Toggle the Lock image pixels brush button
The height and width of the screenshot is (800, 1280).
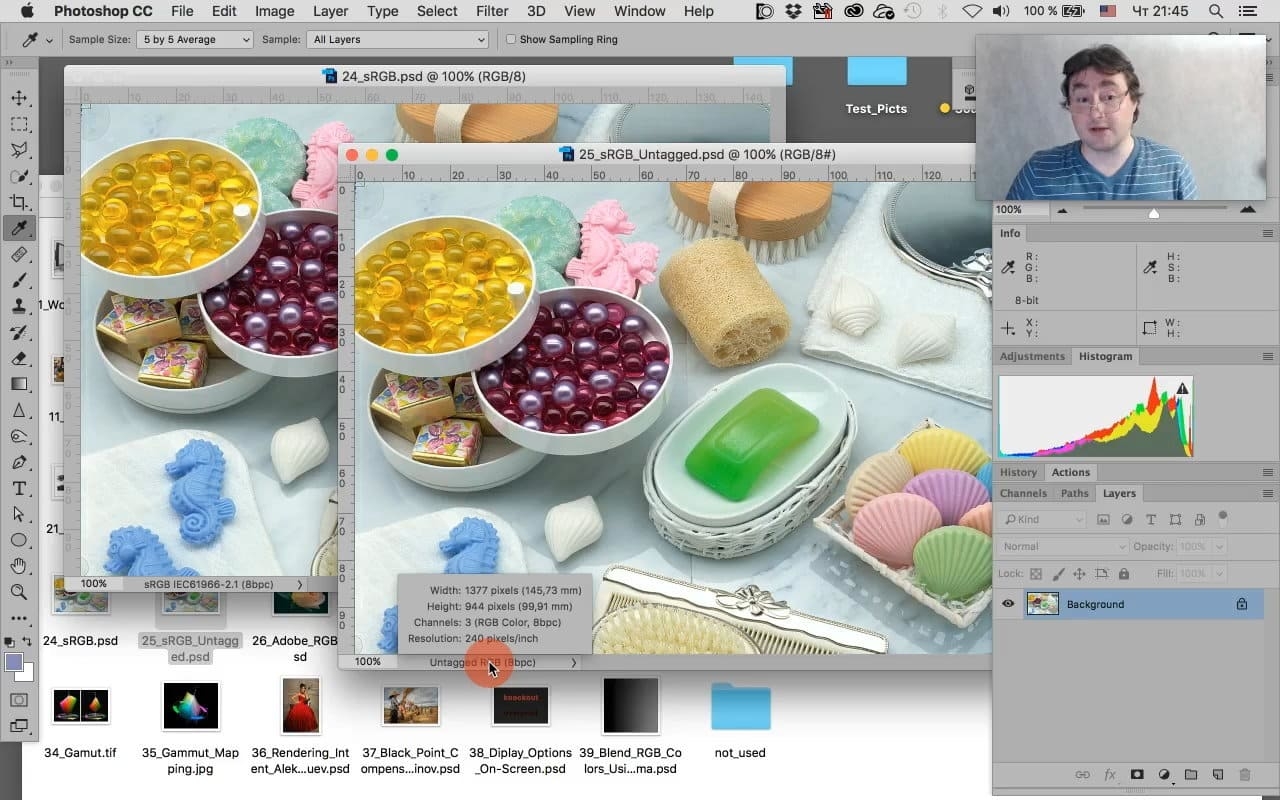coord(1058,574)
